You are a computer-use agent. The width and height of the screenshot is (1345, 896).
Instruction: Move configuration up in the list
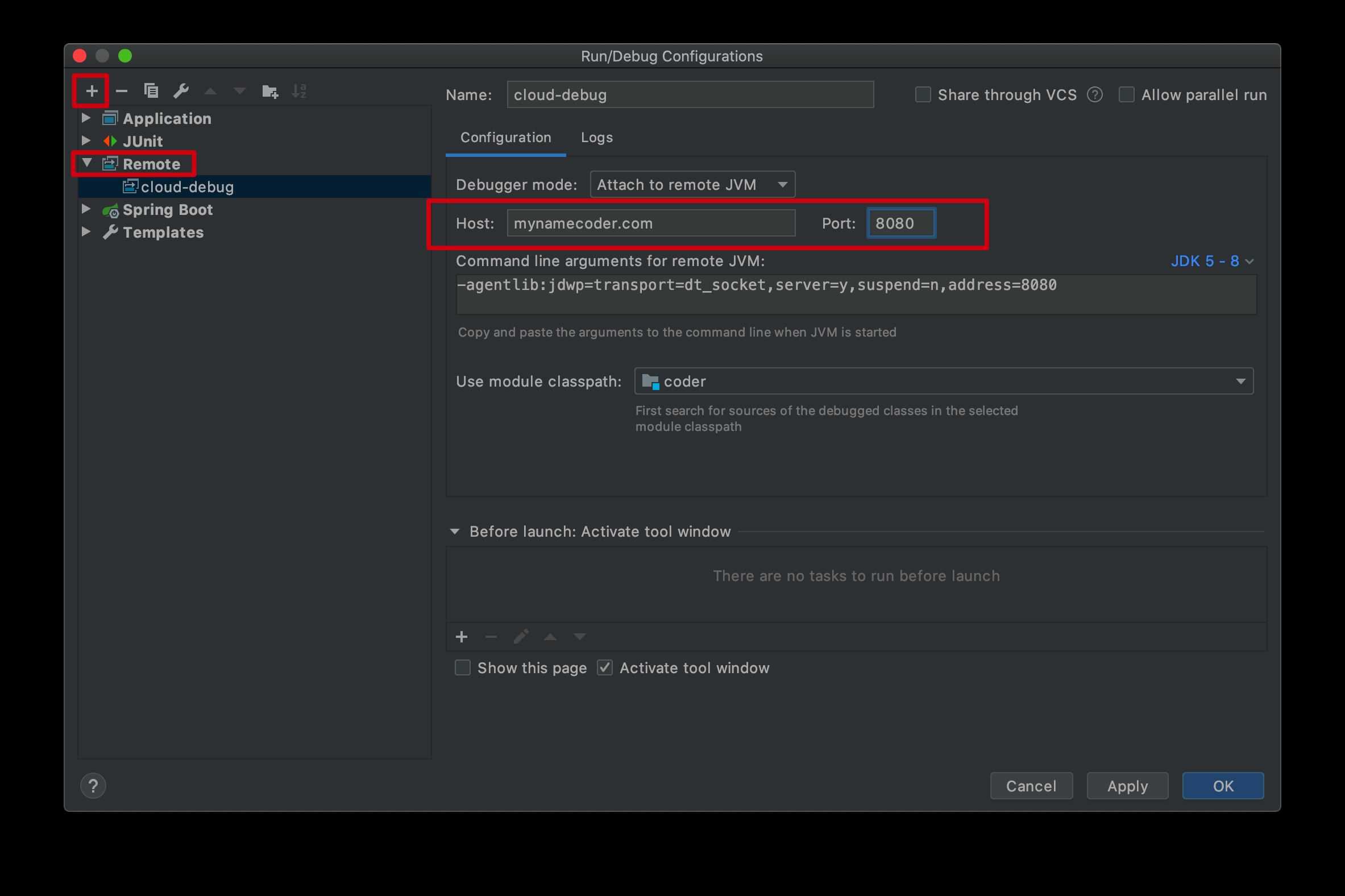click(x=210, y=91)
